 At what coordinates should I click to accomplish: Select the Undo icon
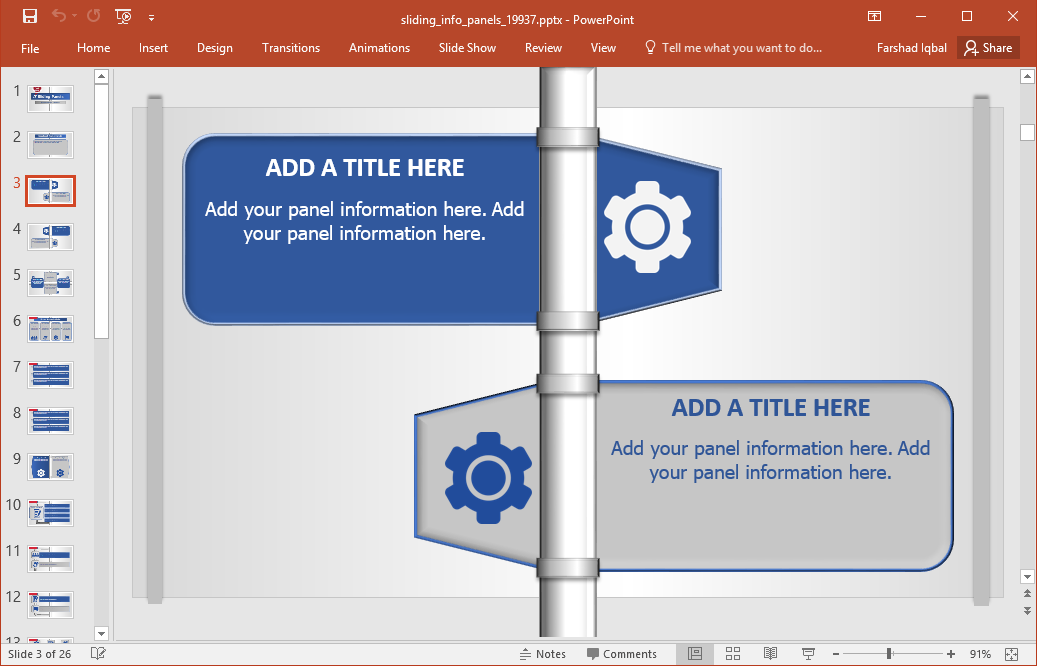tap(58, 17)
